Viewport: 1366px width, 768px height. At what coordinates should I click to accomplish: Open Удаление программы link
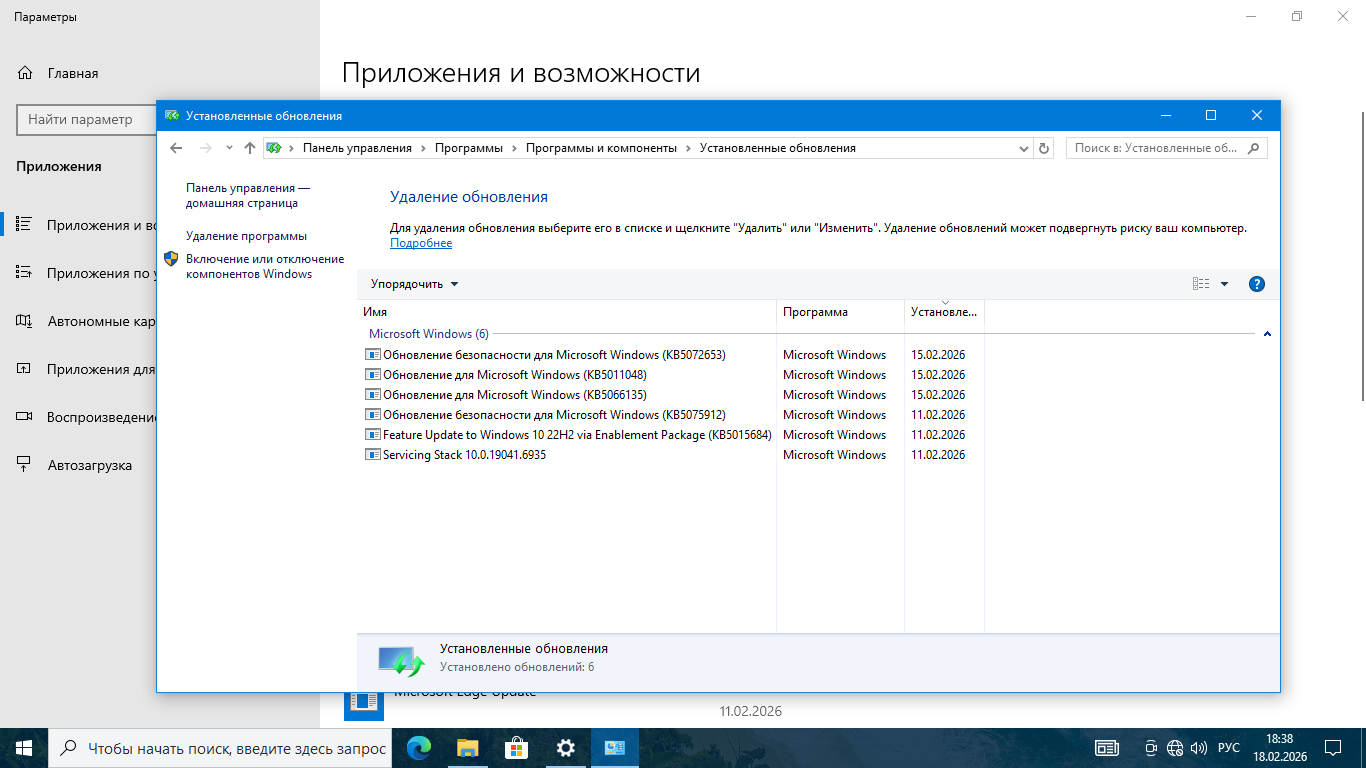246,236
